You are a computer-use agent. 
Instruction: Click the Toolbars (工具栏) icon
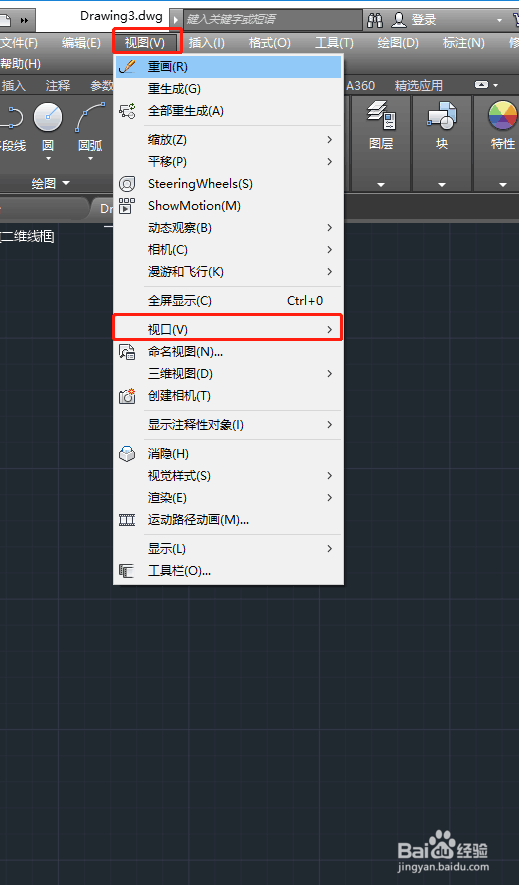127,571
